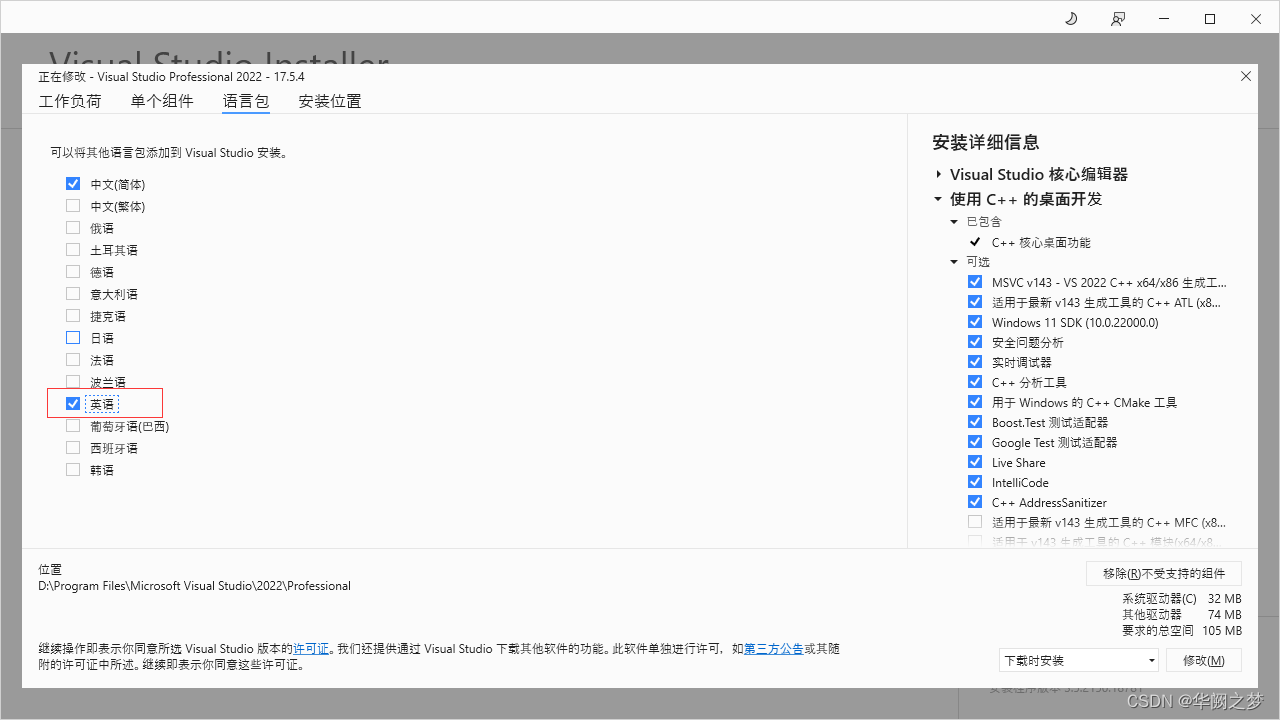The width and height of the screenshot is (1280, 720).
Task: Open the 安装位置 tab
Action: click(330, 101)
